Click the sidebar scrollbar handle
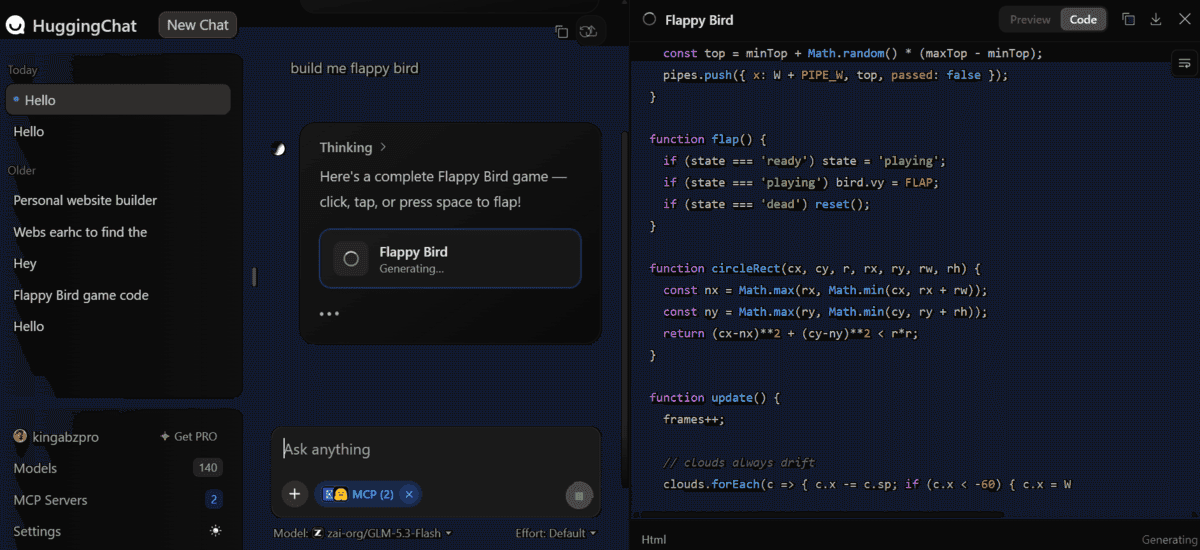Screen dimensions: 1200x550 pyautogui.click(x=254, y=277)
